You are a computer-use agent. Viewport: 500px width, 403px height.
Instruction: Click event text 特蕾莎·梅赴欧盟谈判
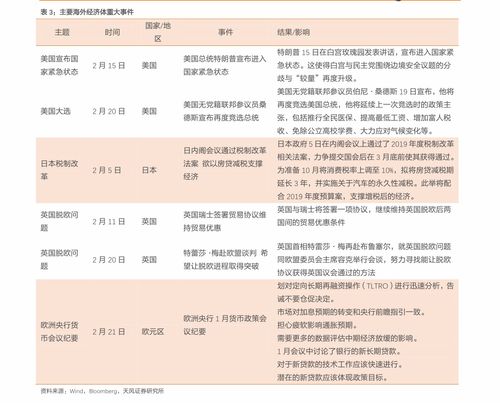point(225,259)
